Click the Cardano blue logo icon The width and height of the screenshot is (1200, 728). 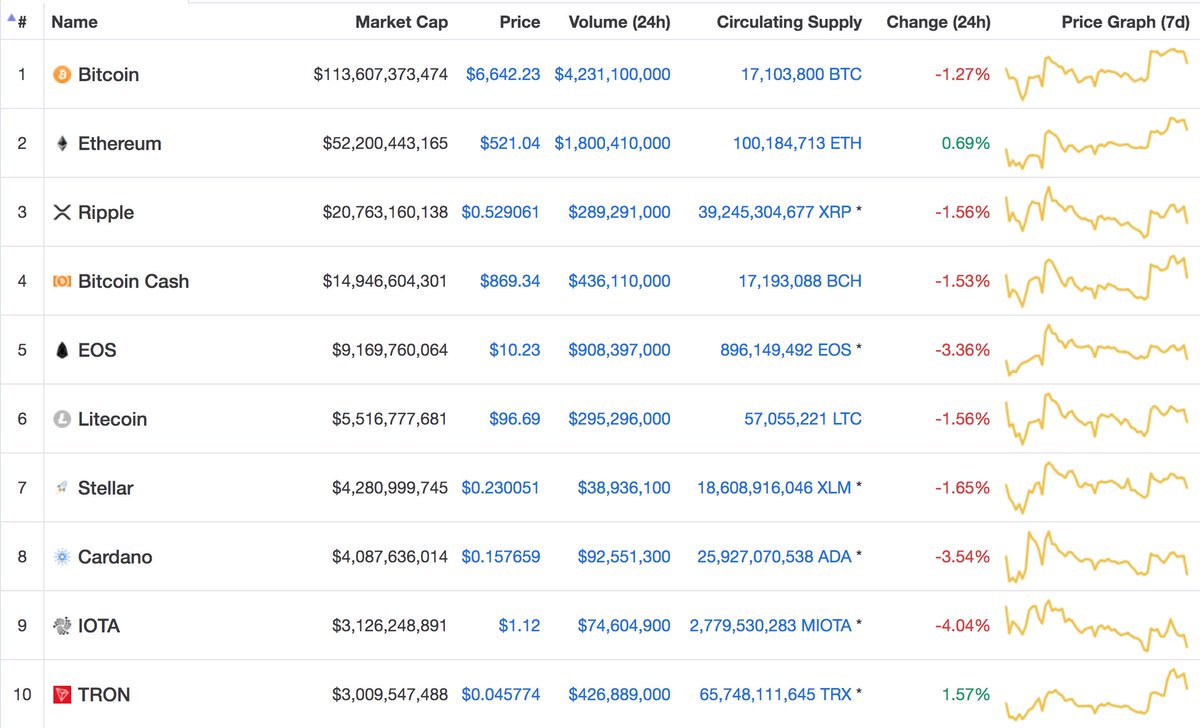coord(62,558)
